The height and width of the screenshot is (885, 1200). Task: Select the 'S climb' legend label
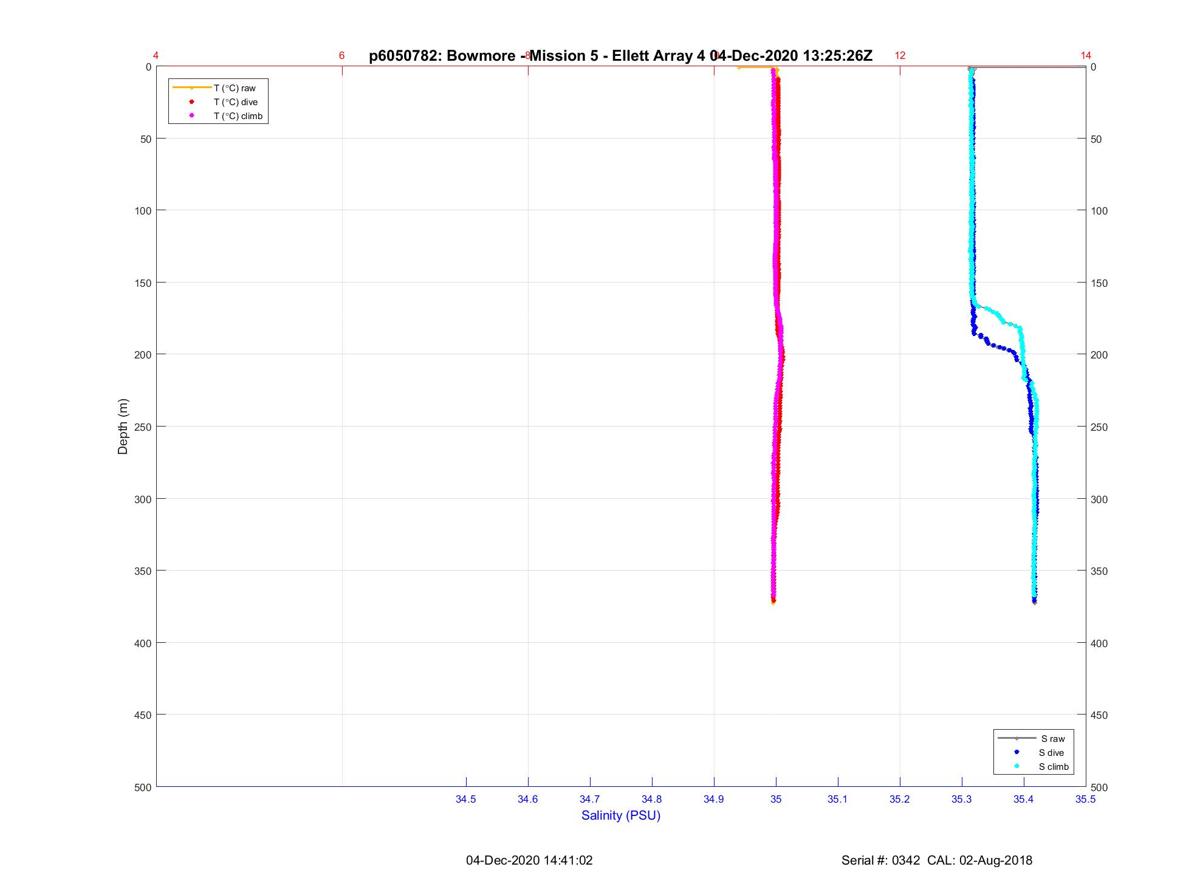(x=1055, y=766)
